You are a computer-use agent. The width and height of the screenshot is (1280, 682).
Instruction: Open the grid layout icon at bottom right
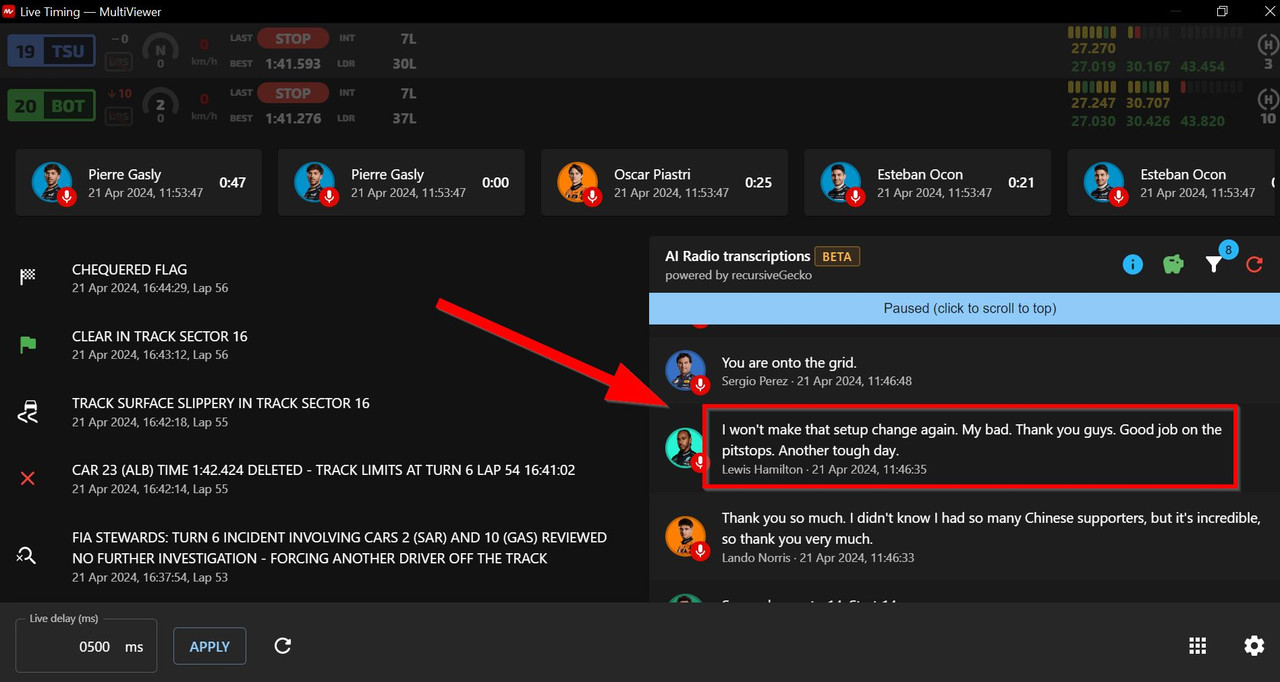(1197, 646)
